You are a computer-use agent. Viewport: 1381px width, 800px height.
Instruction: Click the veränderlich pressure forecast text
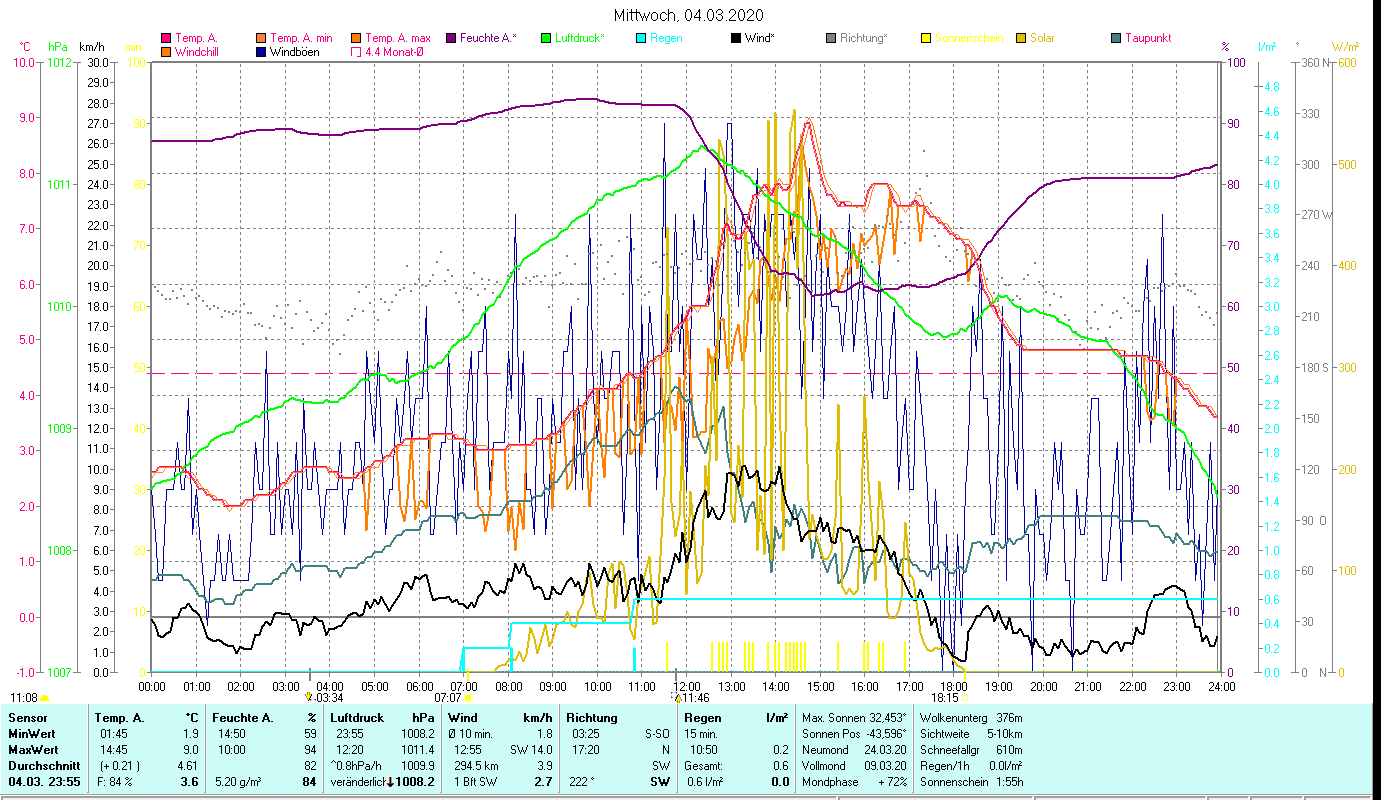(357, 782)
